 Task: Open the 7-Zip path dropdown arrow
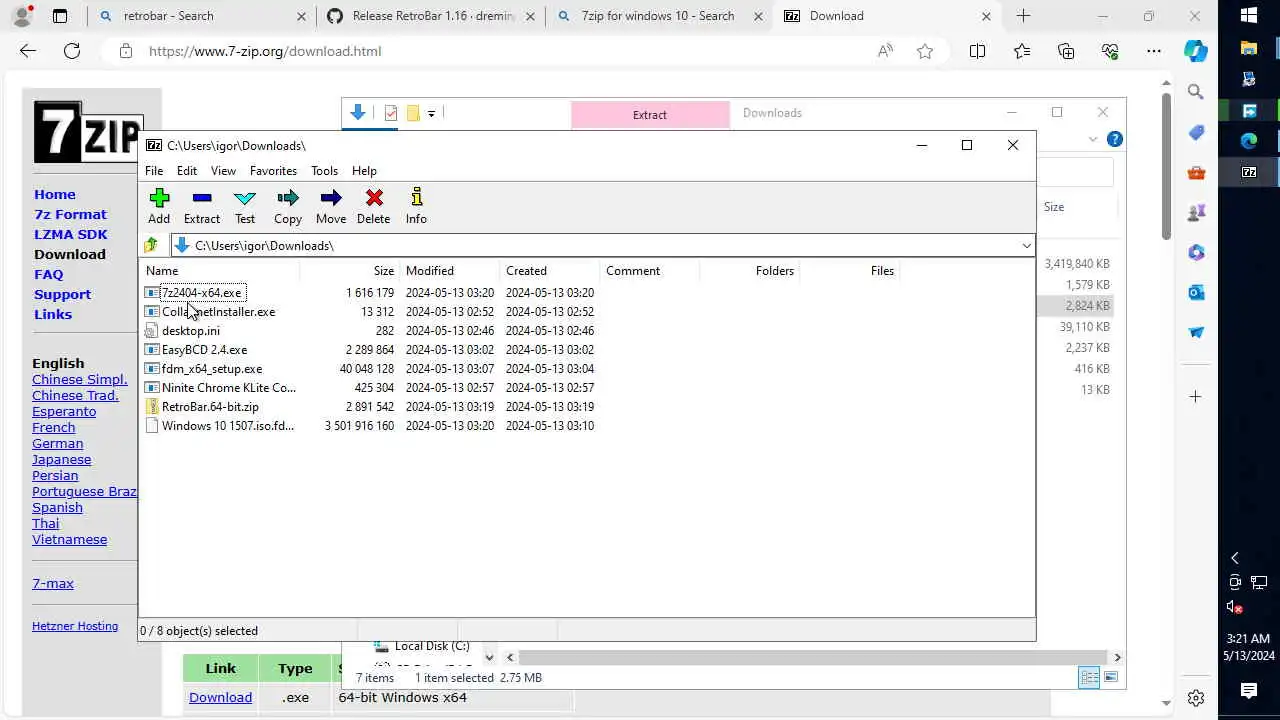(x=1026, y=245)
